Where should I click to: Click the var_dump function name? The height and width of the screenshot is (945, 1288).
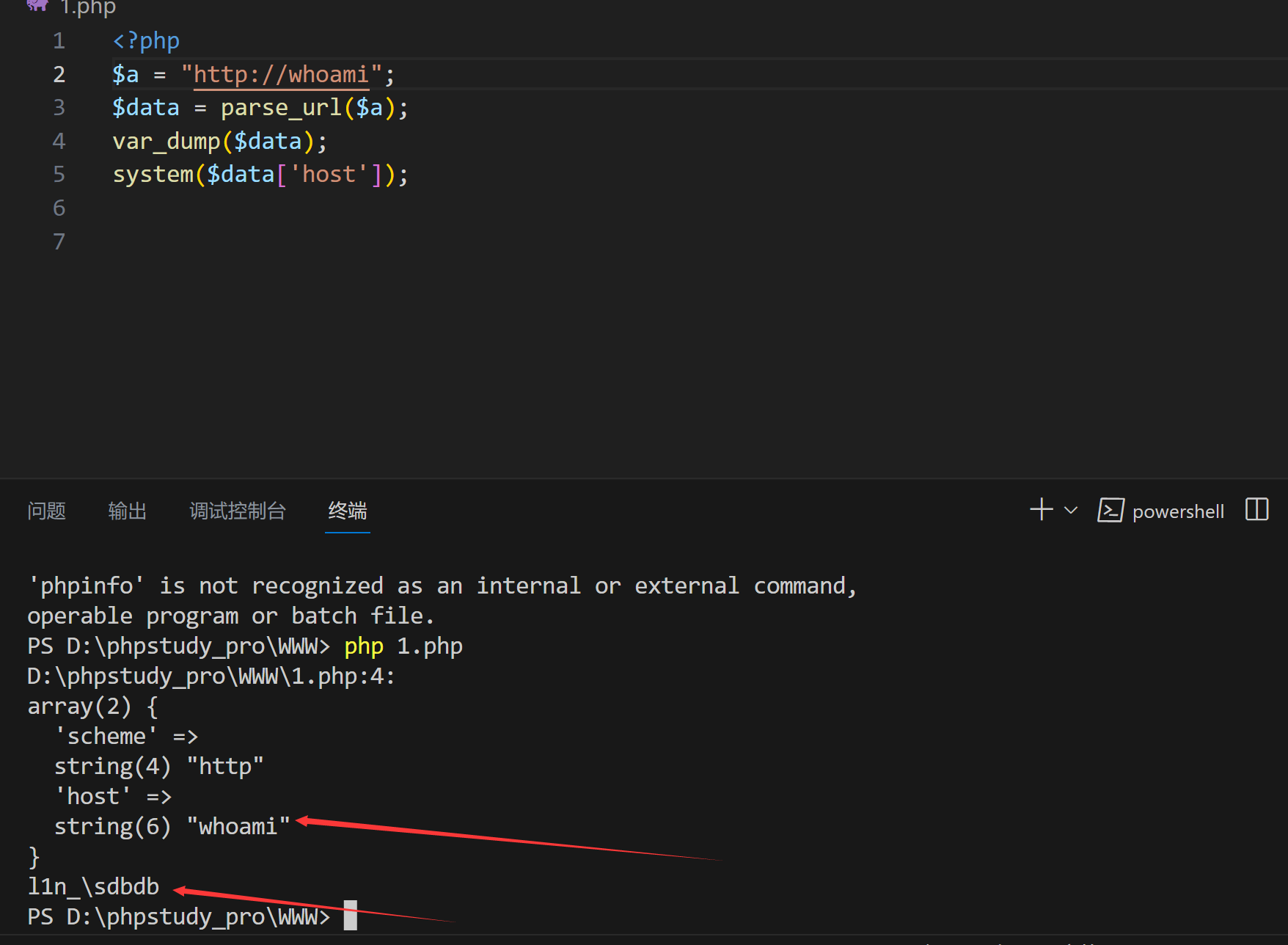(167, 142)
